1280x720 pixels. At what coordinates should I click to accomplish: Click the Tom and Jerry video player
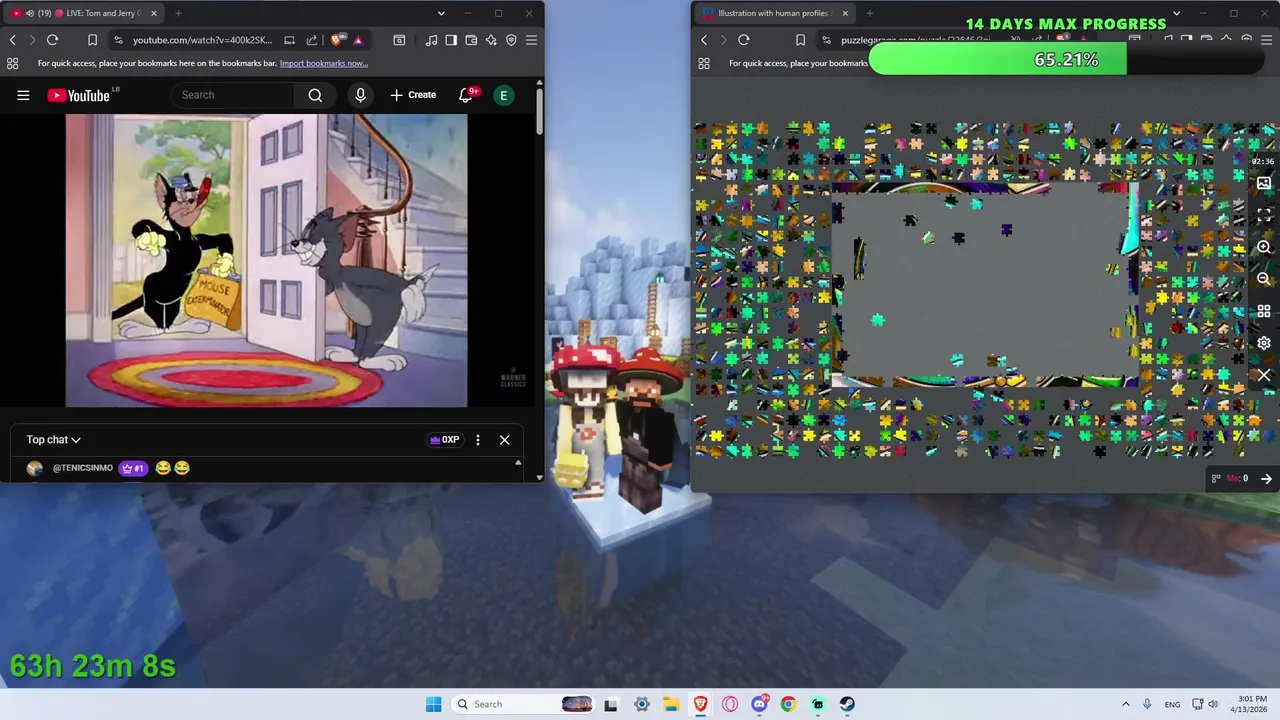click(x=266, y=260)
